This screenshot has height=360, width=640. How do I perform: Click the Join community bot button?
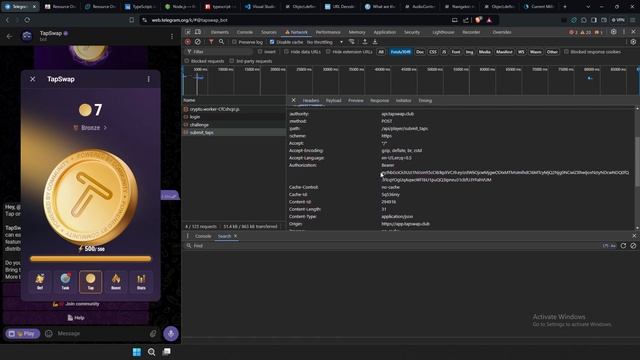[x=76, y=304]
